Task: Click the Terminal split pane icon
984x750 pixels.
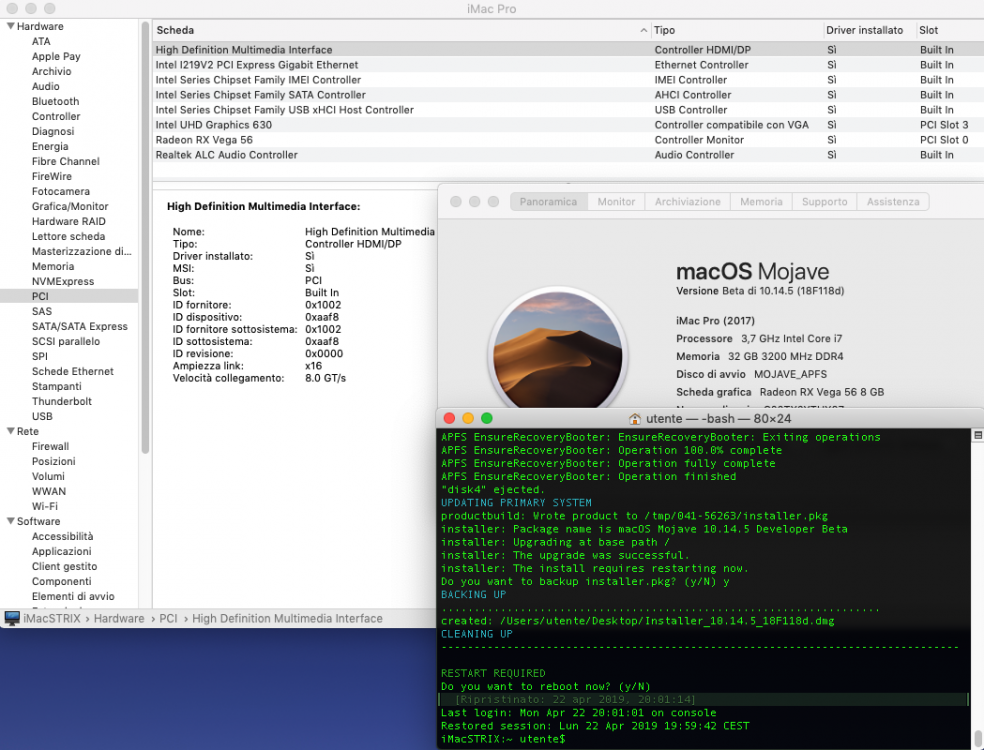Action: click(977, 435)
